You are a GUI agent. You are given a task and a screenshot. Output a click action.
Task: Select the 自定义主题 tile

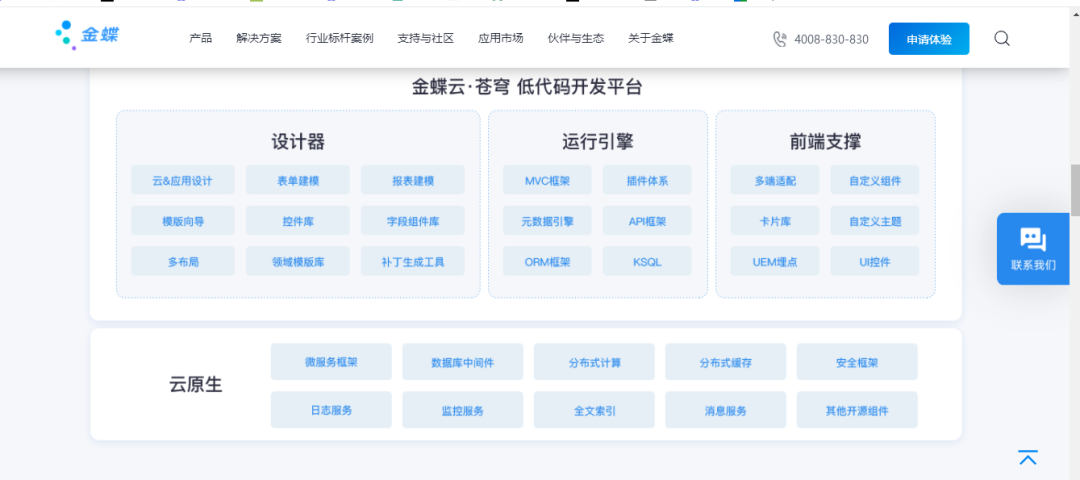[875, 222]
